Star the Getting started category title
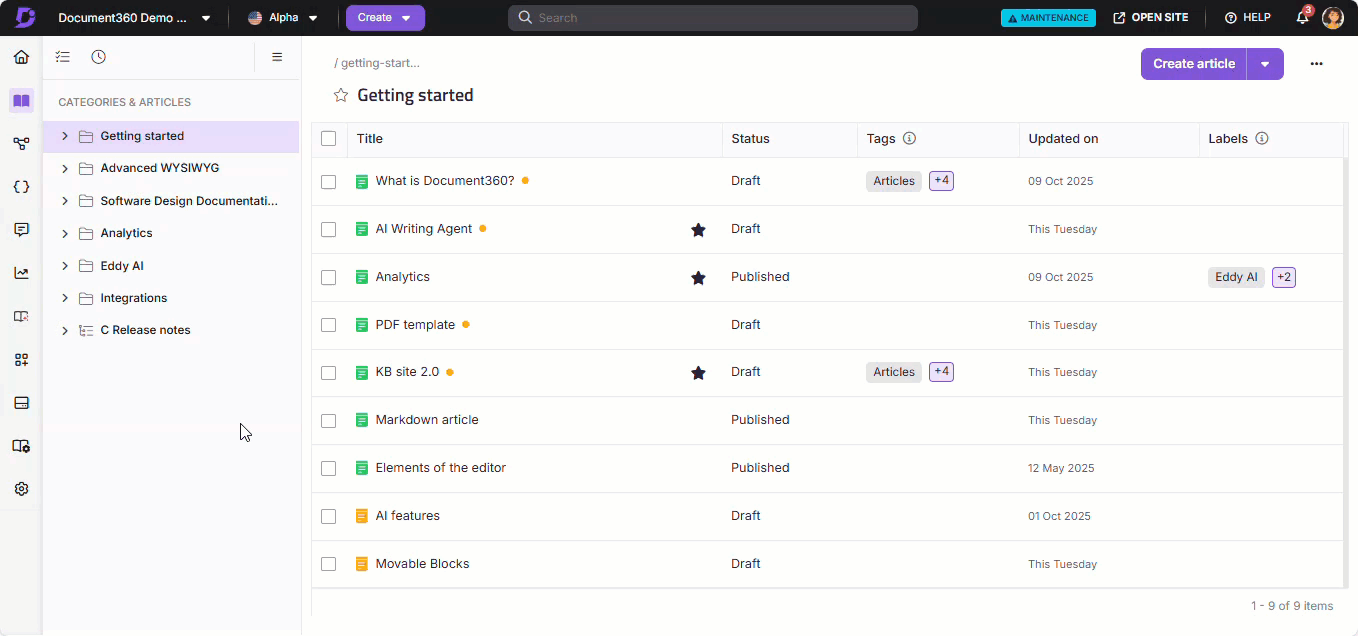Image resolution: width=1358 pixels, height=636 pixels. (341, 96)
